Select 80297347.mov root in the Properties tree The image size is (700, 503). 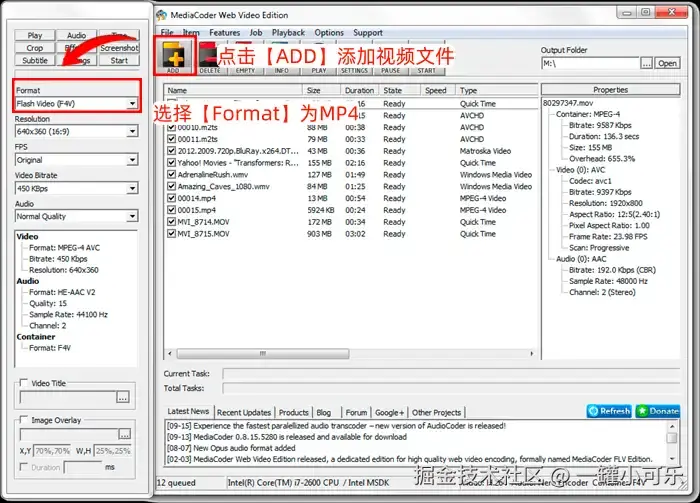(x=568, y=103)
